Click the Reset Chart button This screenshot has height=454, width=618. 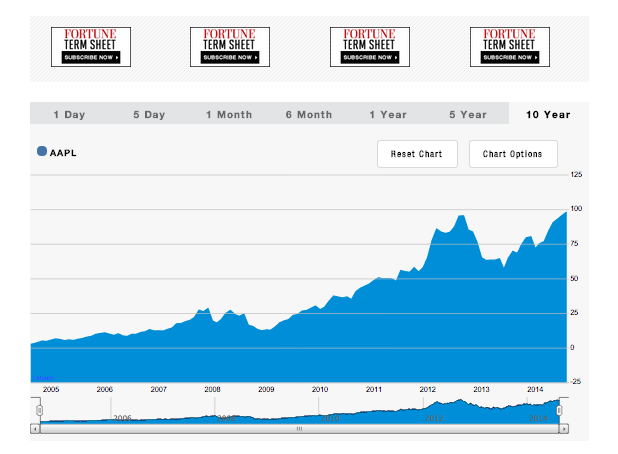(417, 154)
